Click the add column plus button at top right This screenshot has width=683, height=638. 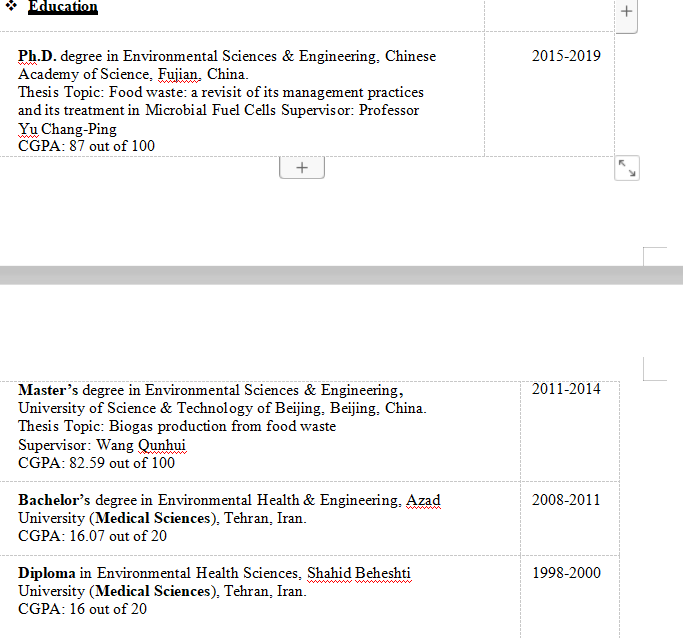coord(626,12)
